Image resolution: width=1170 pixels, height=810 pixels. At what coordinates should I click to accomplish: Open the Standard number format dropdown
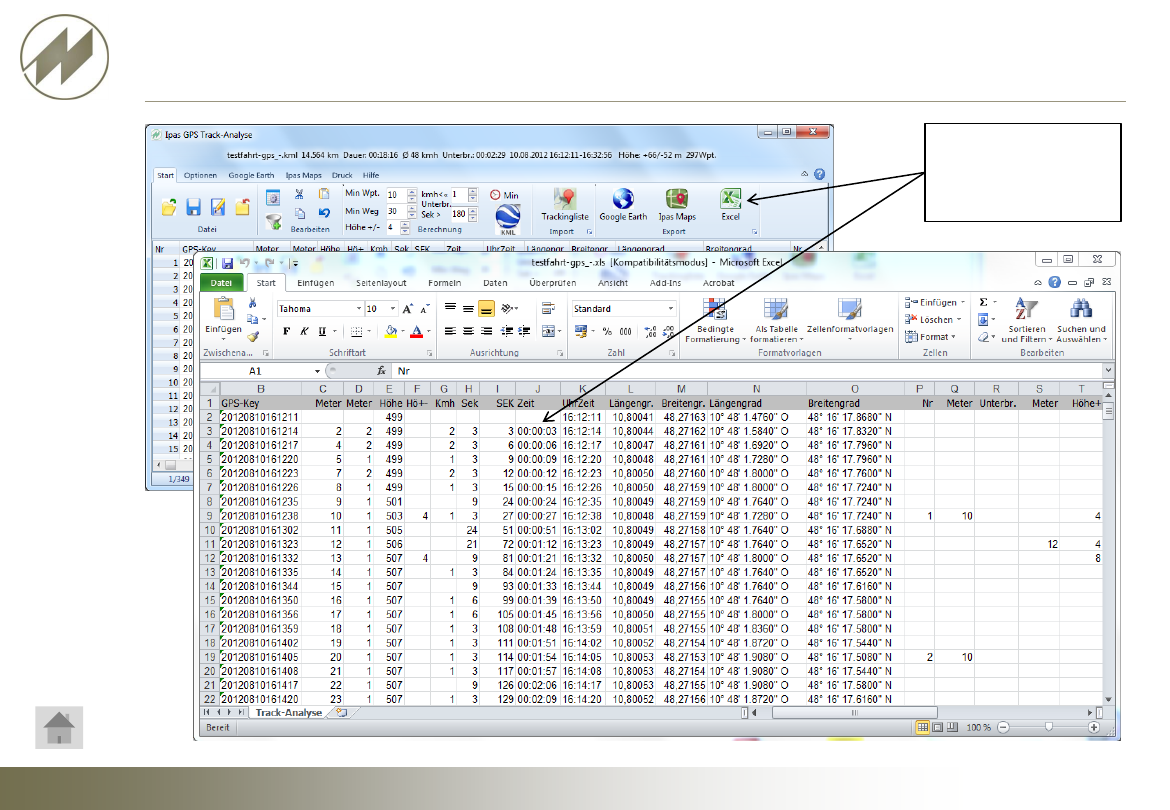click(x=670, y=309)
